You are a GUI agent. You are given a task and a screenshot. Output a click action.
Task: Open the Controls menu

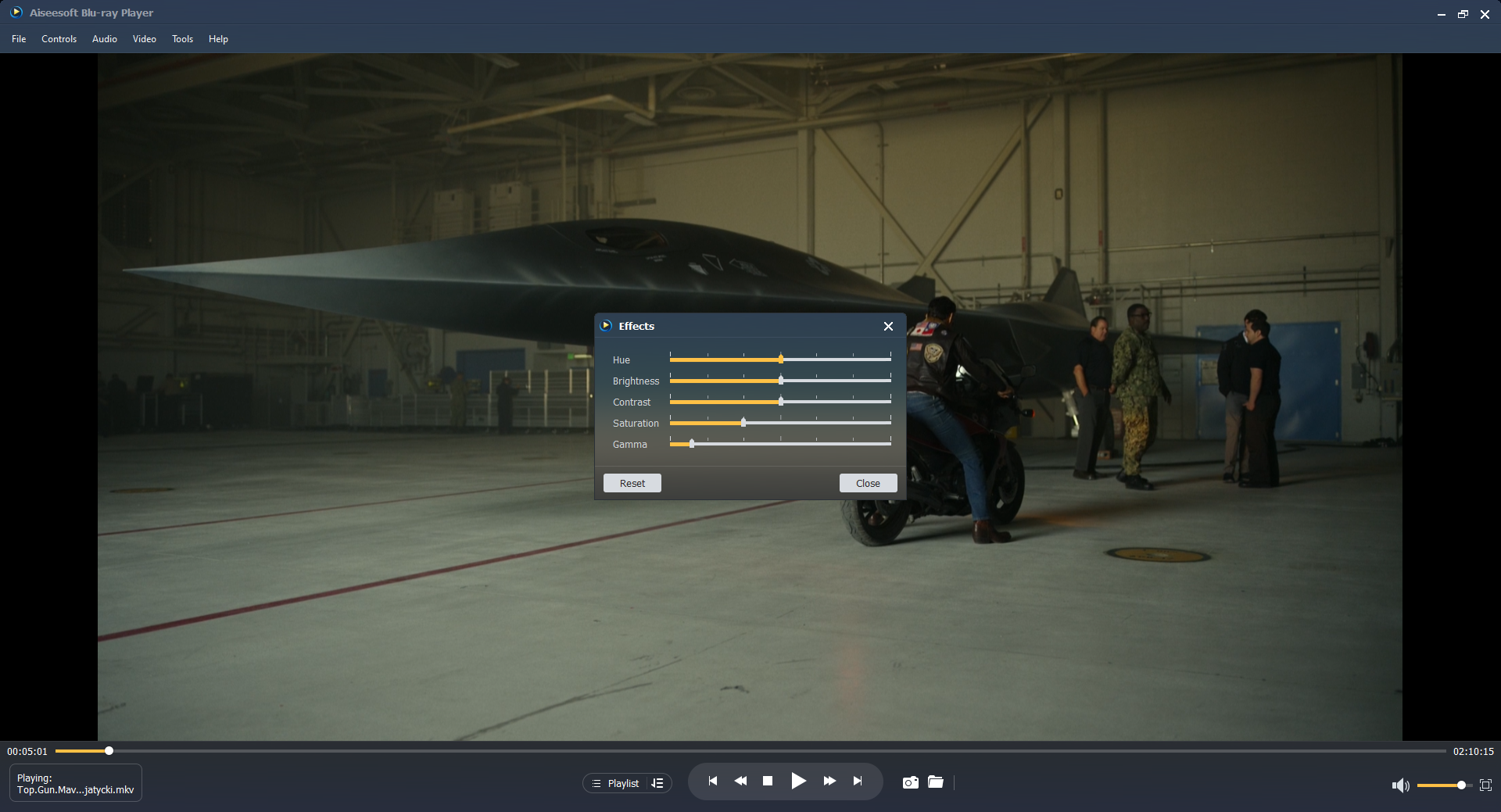pos(59,39)
